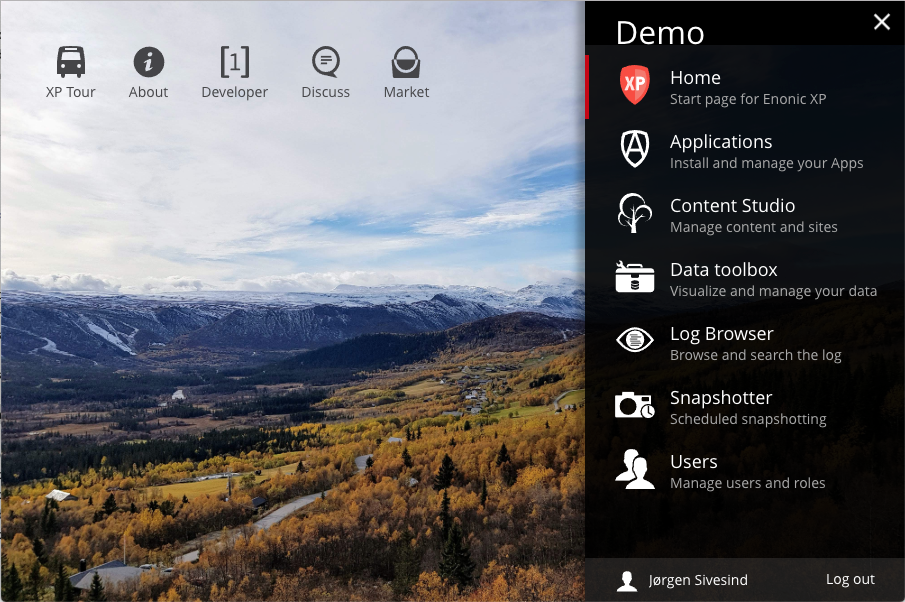Click the Content Studio tree icon
The image size is (905, 602).
tap(634, 213)
